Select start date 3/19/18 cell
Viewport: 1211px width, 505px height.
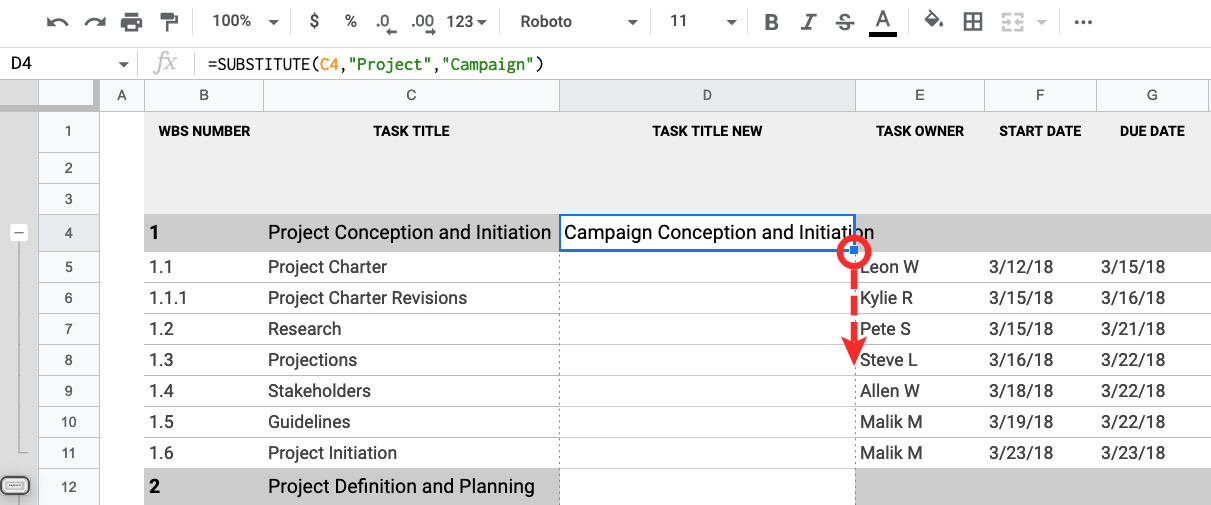tap(1040, 422)
